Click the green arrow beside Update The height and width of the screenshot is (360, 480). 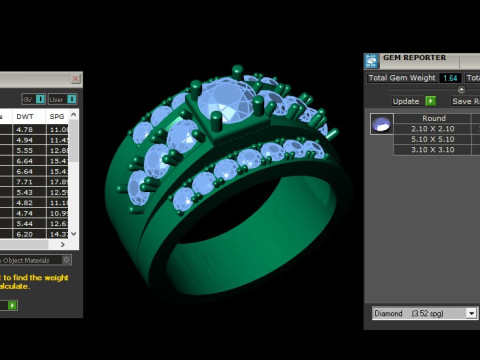[x=431, y=101]
